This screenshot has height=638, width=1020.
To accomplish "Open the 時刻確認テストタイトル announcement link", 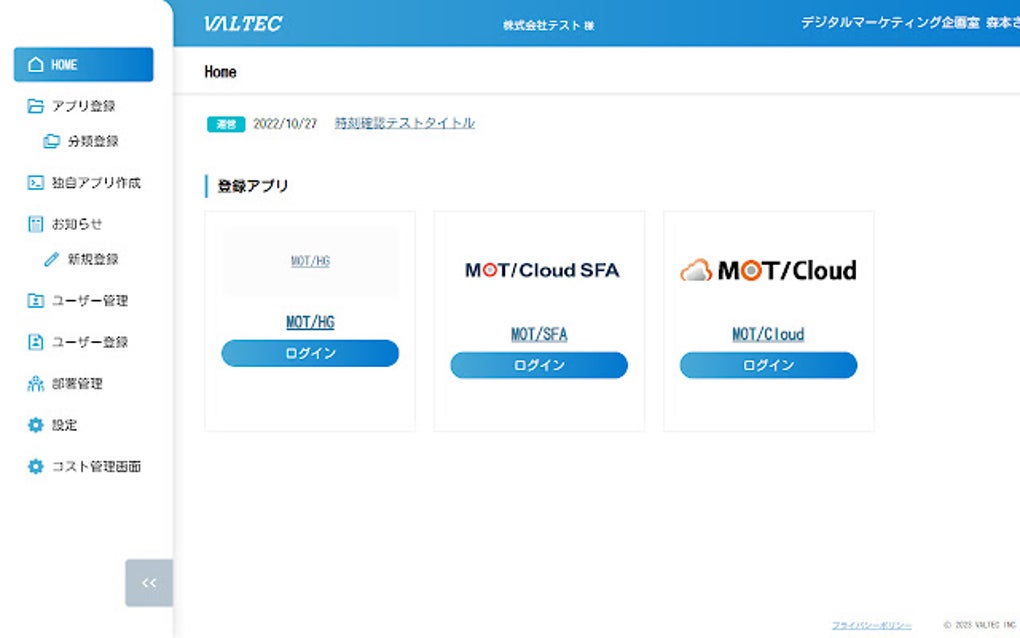I will (405, 123).
